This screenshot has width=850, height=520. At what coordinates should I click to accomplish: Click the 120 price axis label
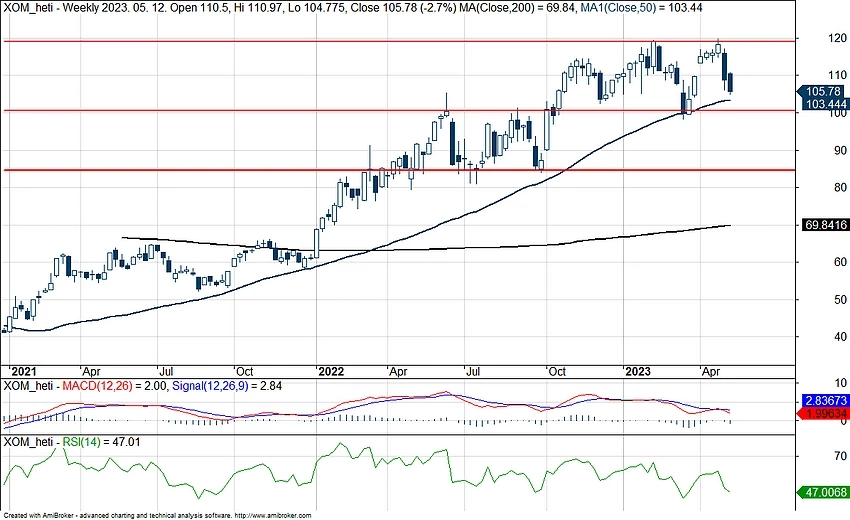(815, 38)
